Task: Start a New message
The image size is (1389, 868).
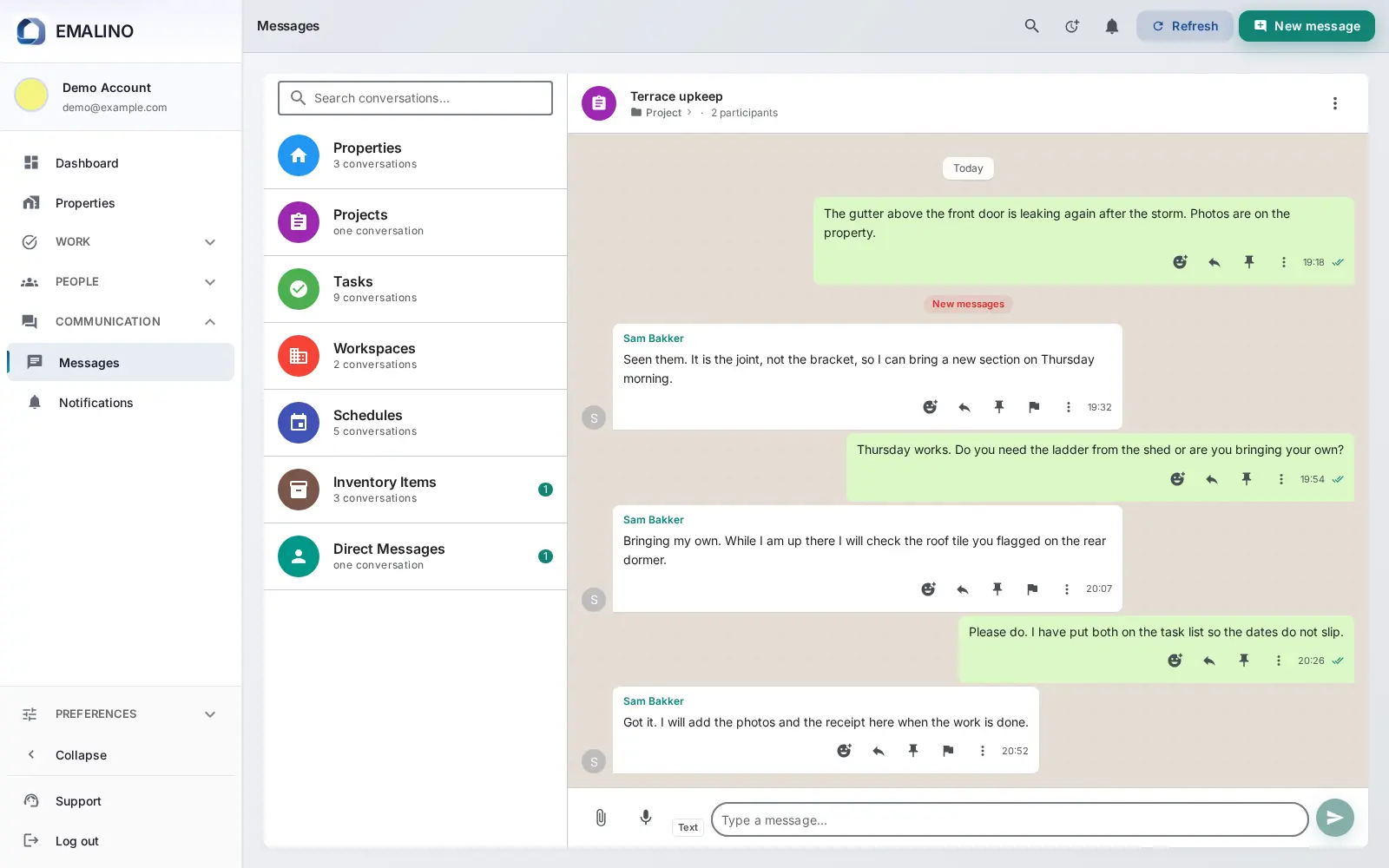Action: [x=1307, y=26]
